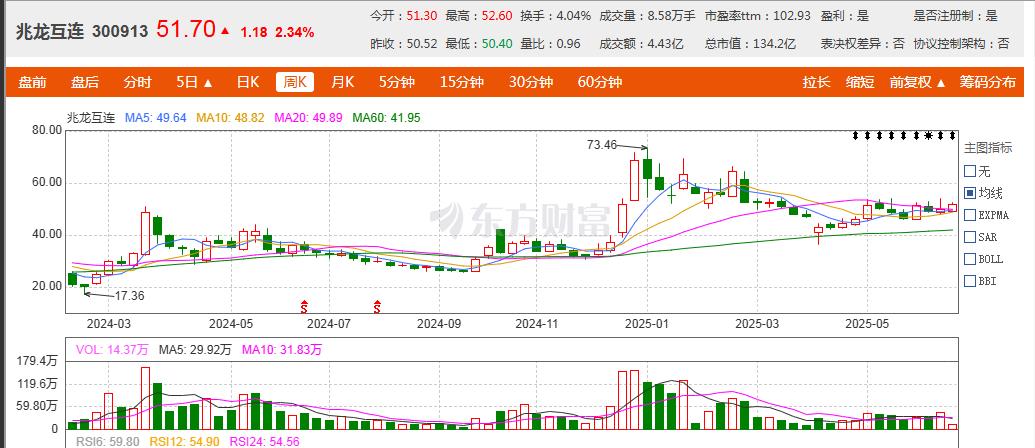Click the red S marker before 2024-07
1035x448 pixels.
pos(304,306)
